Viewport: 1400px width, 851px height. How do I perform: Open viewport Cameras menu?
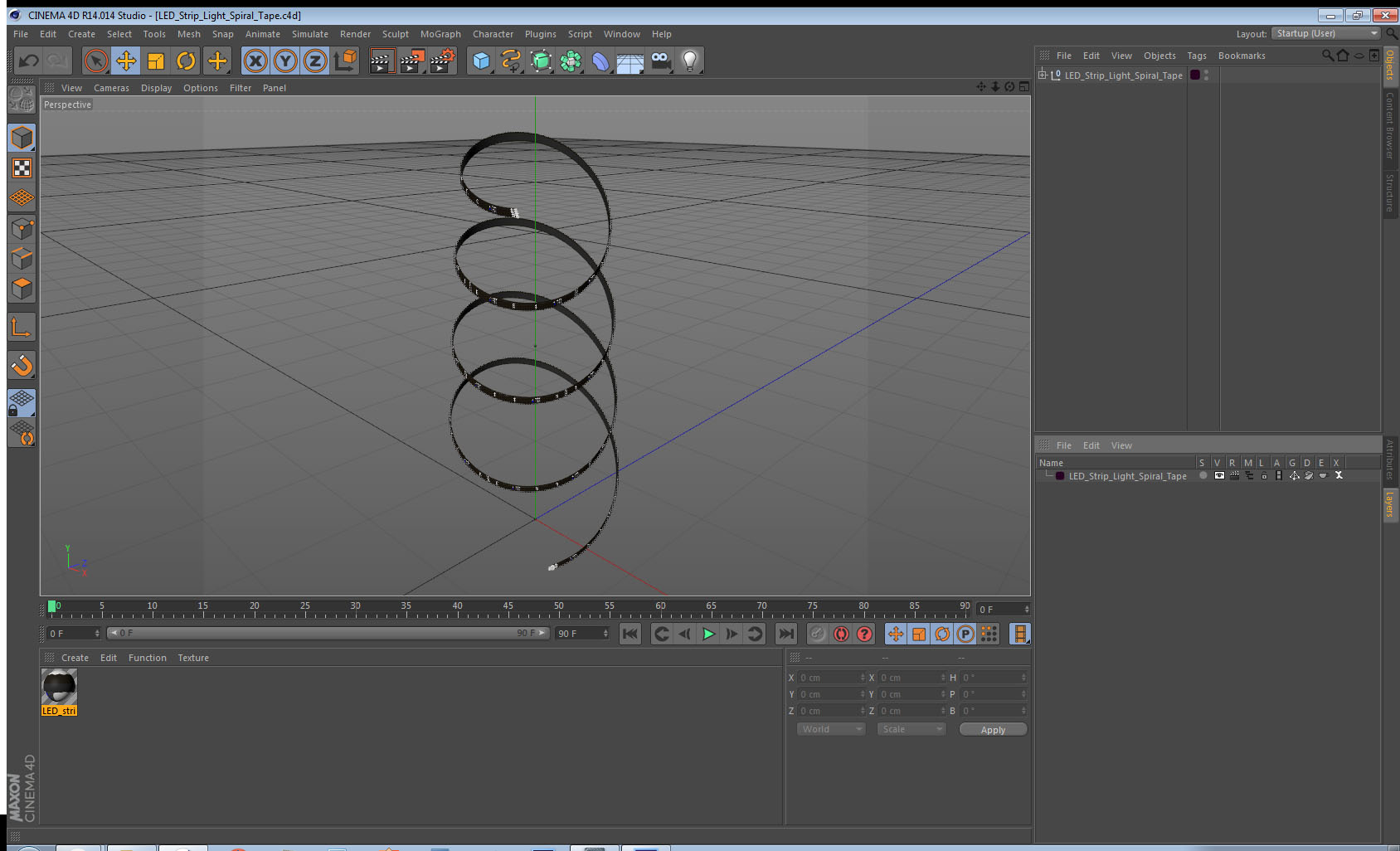click(111, 88)
